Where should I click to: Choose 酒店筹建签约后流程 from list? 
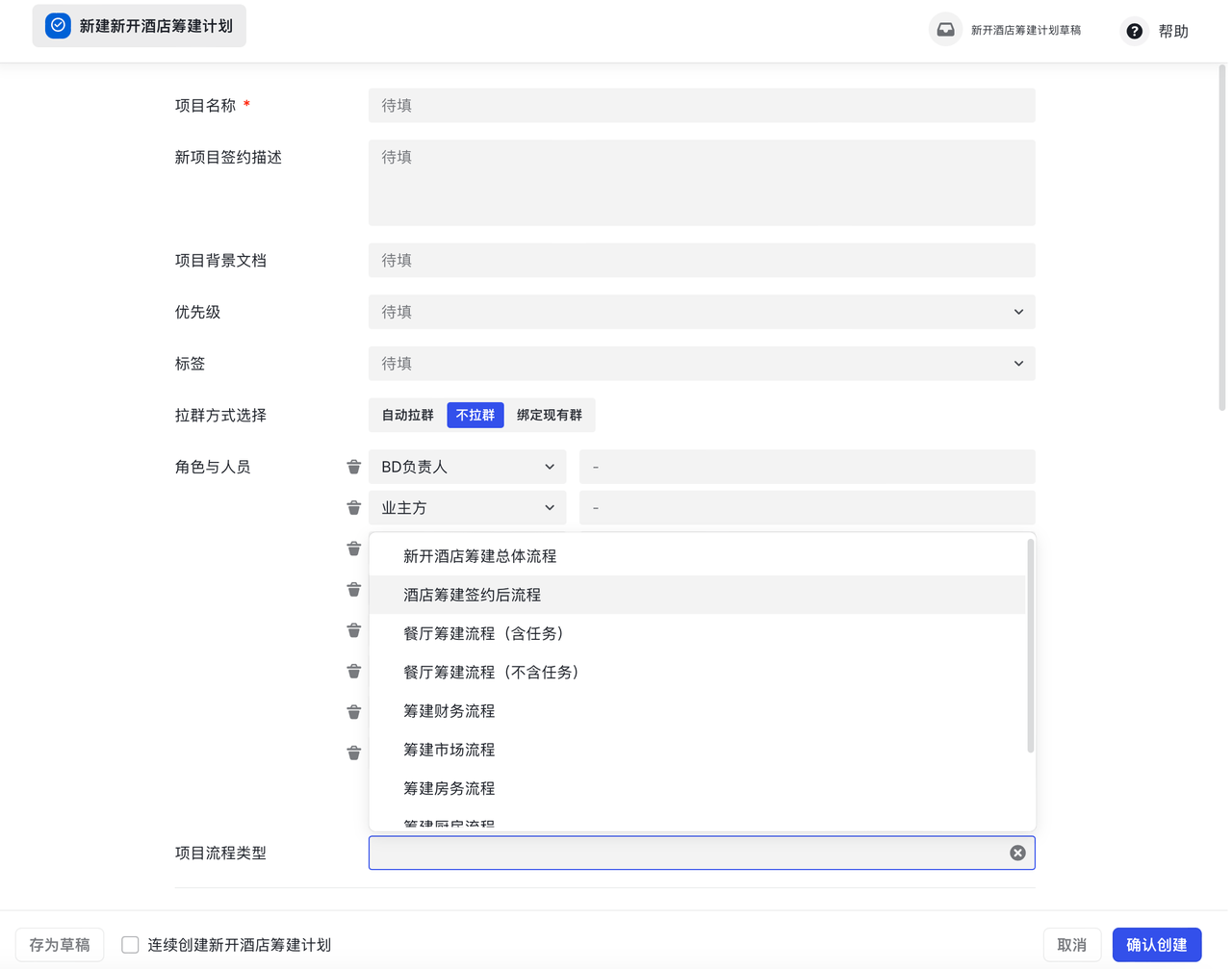click(698, 595)
